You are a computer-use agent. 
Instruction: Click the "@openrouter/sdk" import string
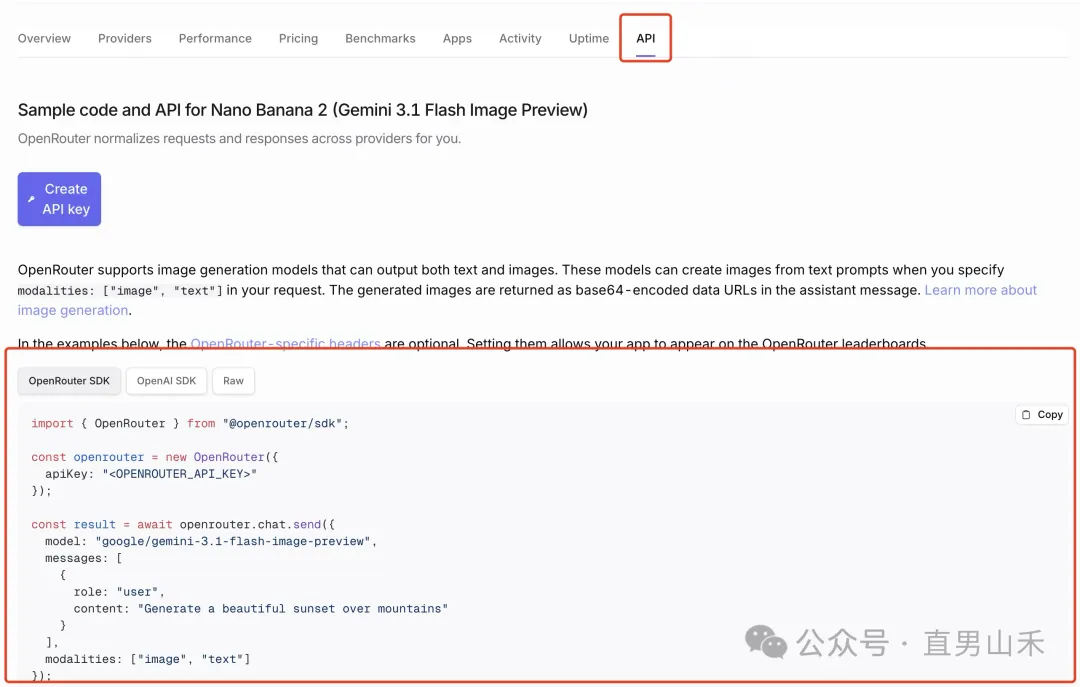(282, 424)
